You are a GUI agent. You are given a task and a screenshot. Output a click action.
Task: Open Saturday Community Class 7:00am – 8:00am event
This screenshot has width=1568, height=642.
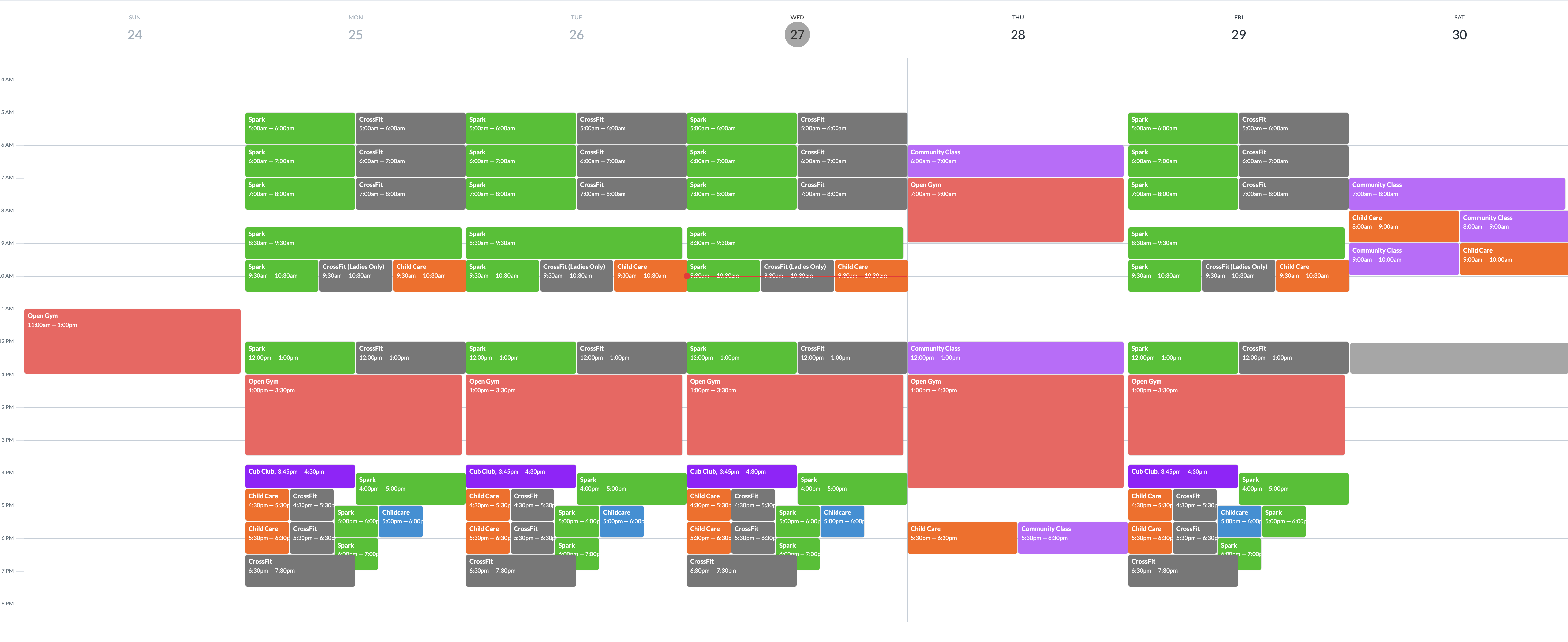[x=1457, y=194]
